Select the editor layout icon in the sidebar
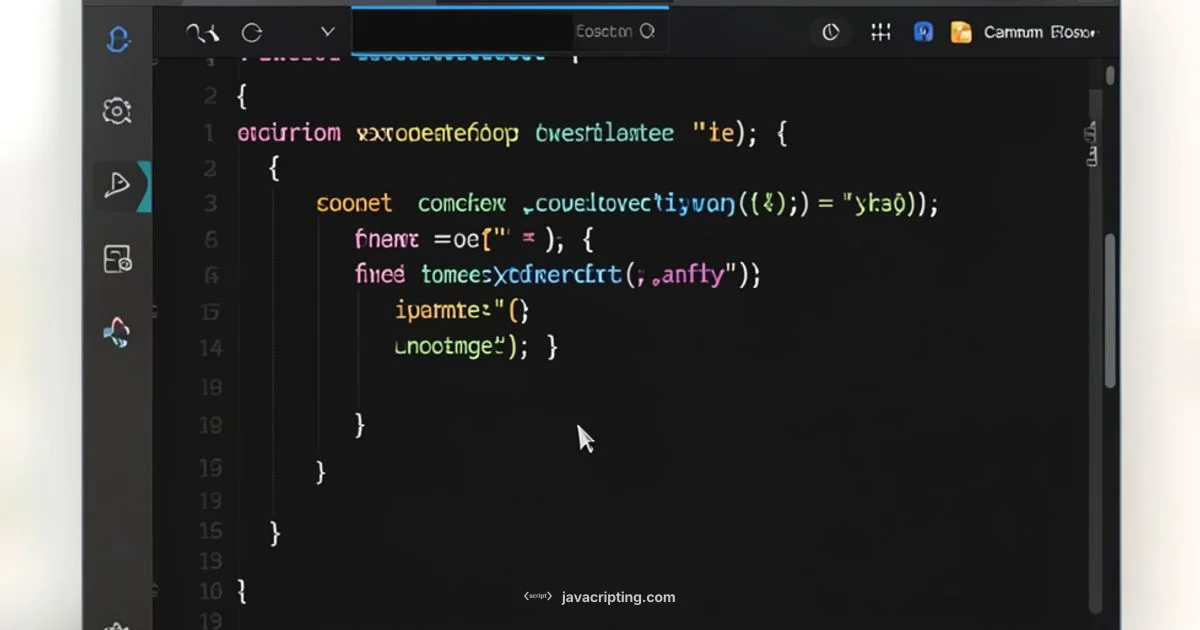 pyautogui.click(x=117, y=258)
